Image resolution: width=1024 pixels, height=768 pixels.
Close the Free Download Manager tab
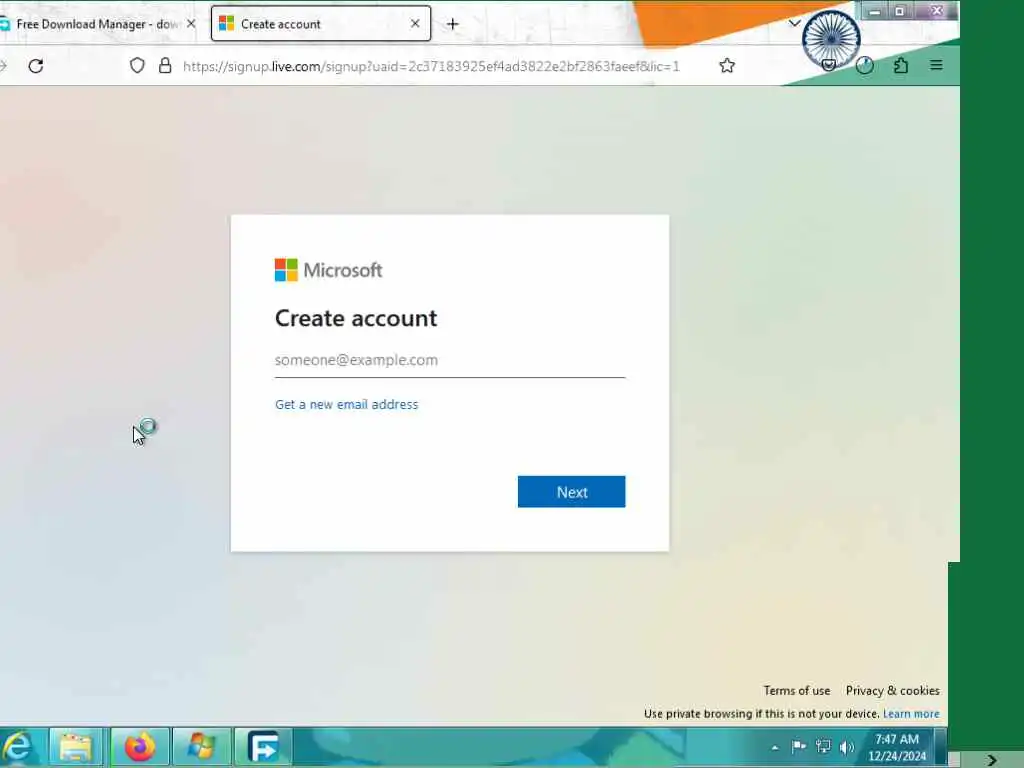point(191,24)
